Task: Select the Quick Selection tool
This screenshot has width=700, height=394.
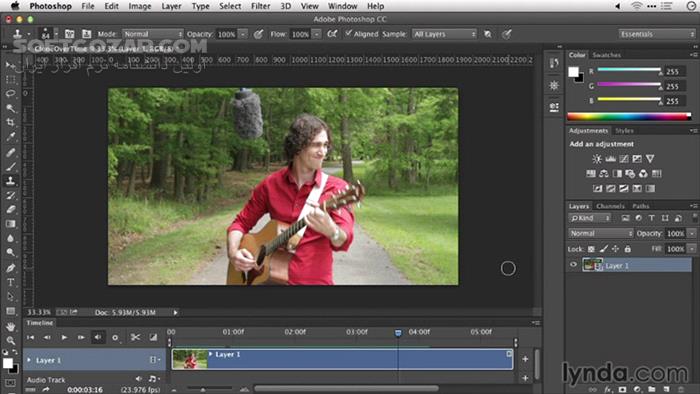Action: pyautogui.click(x=10, y=108)
